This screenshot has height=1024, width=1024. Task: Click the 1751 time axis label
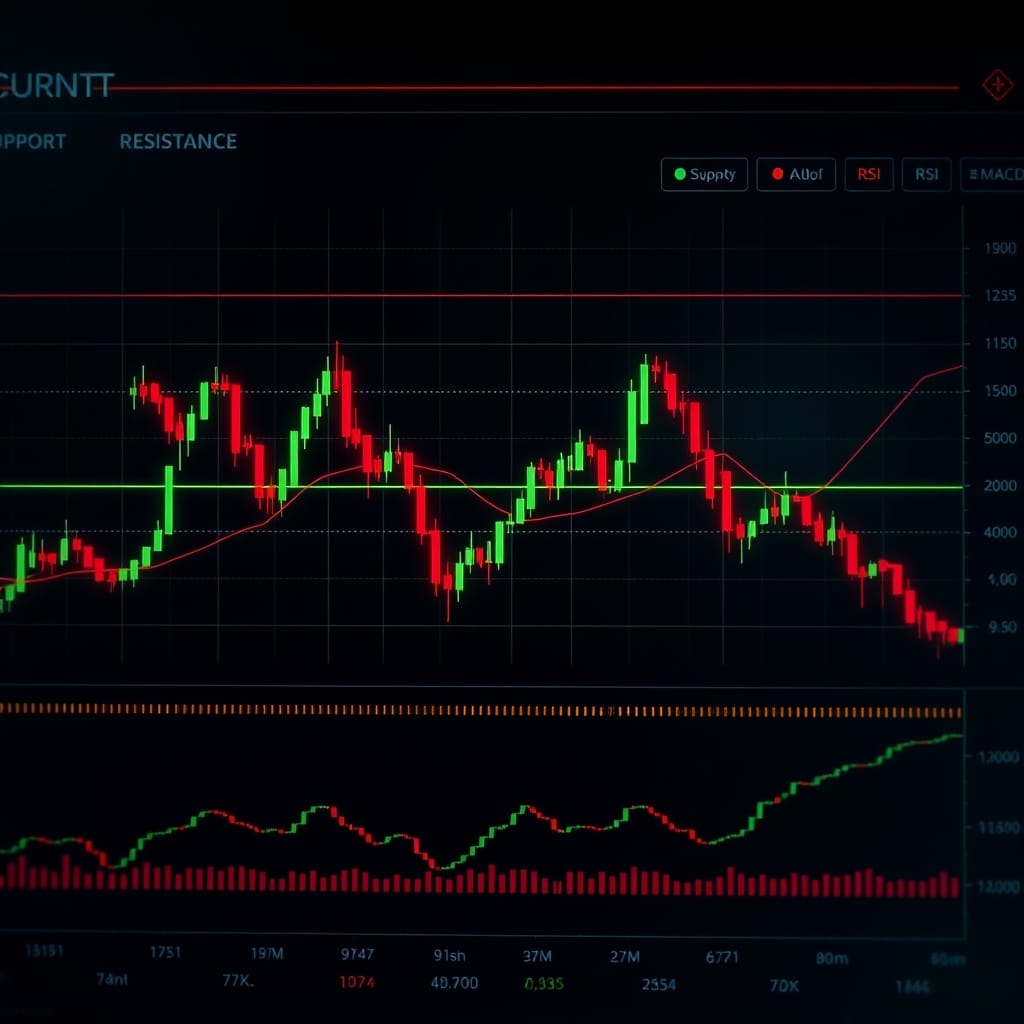click(x=165, y=952)
